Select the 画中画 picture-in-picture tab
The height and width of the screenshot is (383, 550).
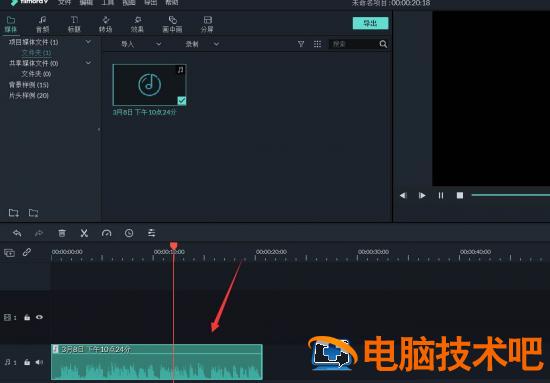point(172,25)
